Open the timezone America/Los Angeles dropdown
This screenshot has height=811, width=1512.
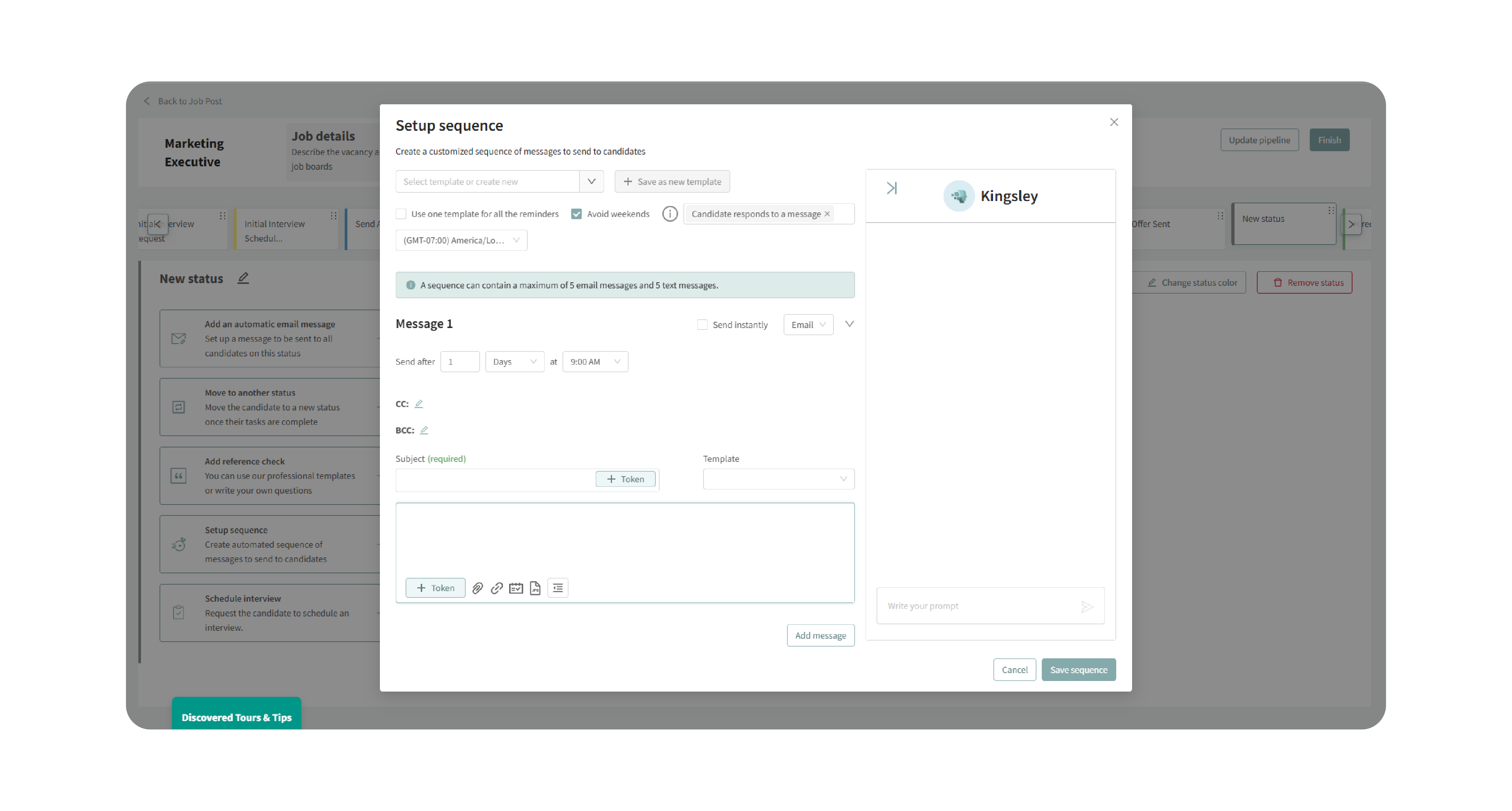click(x=461, y=240)
